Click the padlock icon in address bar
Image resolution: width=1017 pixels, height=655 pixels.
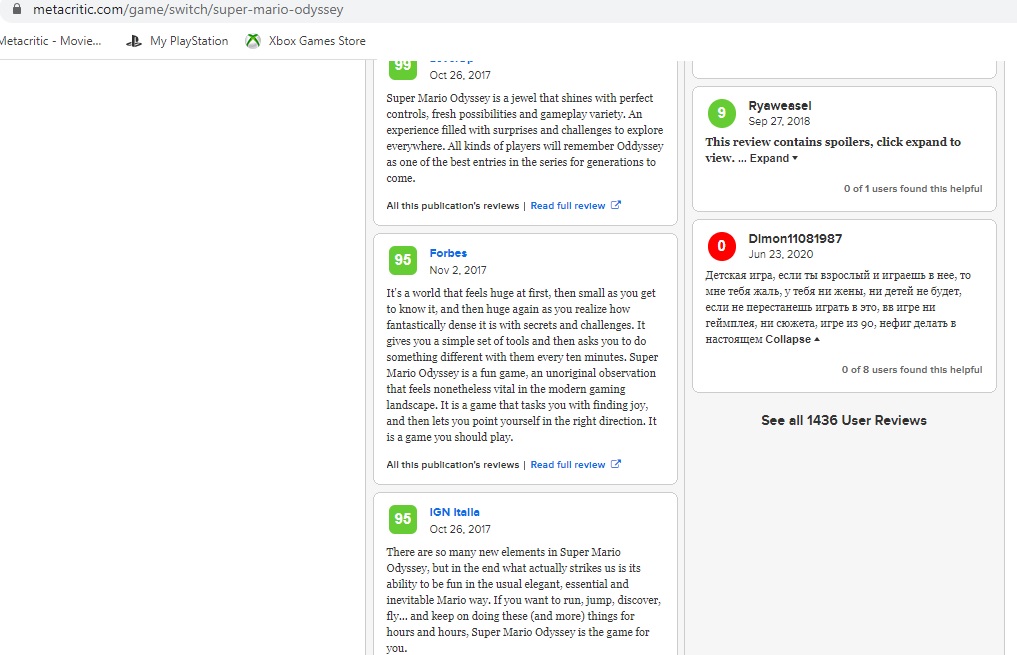click(17, 9)
